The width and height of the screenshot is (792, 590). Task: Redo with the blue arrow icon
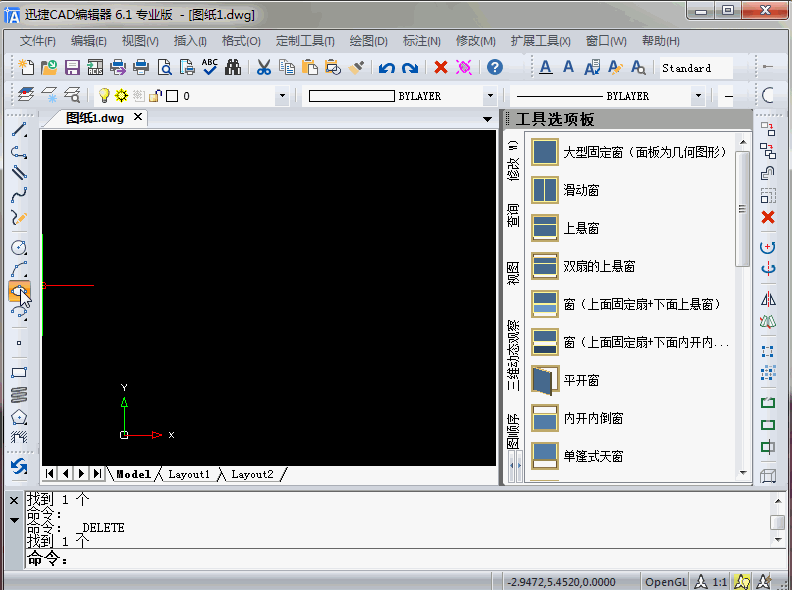click(410, 67)
